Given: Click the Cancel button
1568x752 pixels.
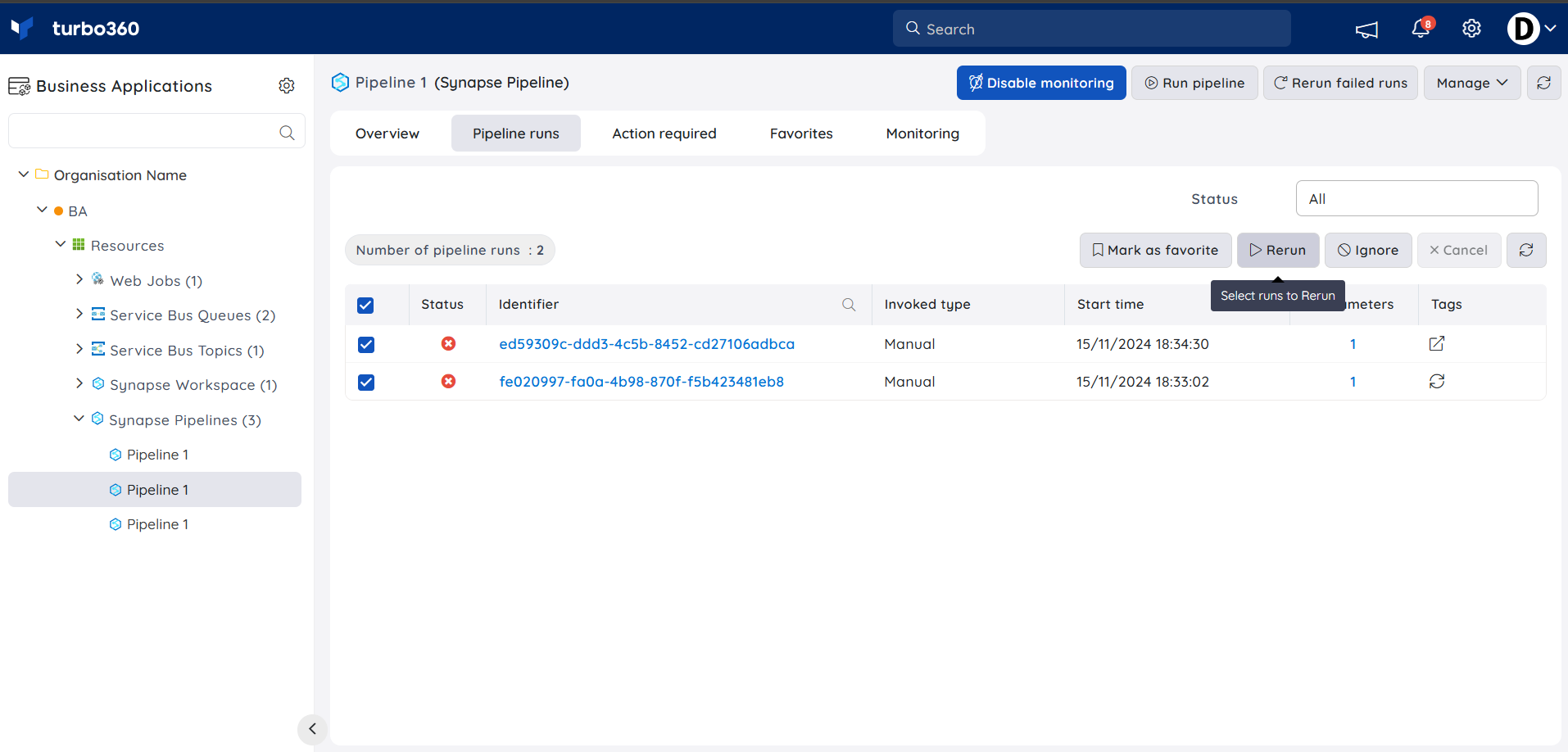Looking at the screenshot, I should pyautogui.click(x=1459, y=250).
